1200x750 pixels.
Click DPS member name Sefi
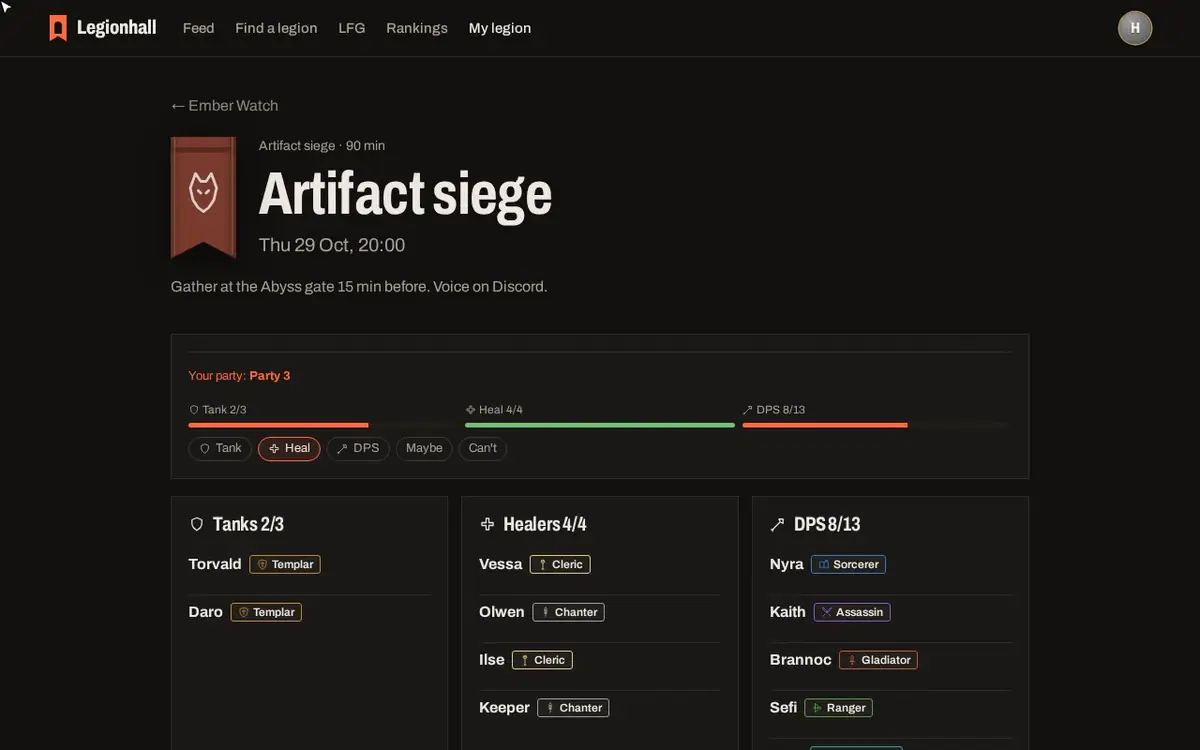784,708
